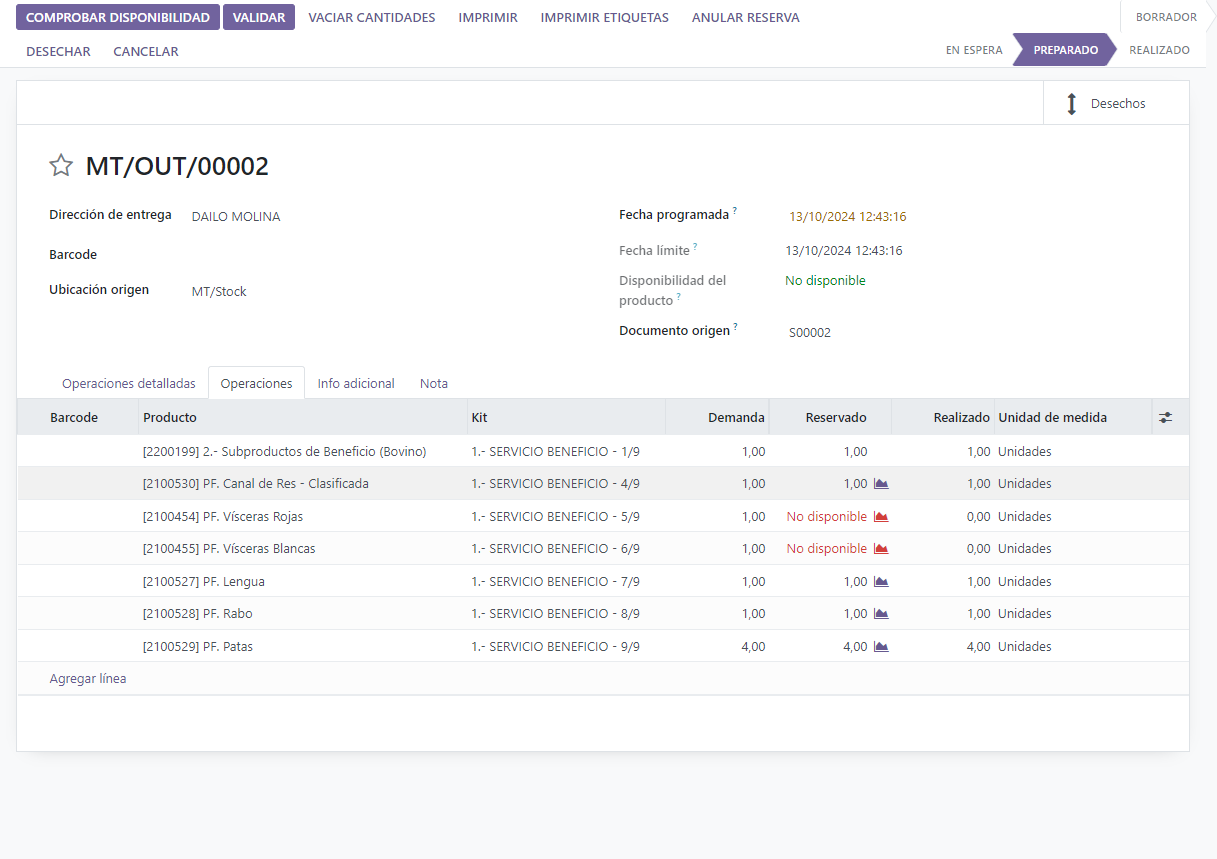
Task: Click Vaciar Cantidades
Action: coord(372,18)
